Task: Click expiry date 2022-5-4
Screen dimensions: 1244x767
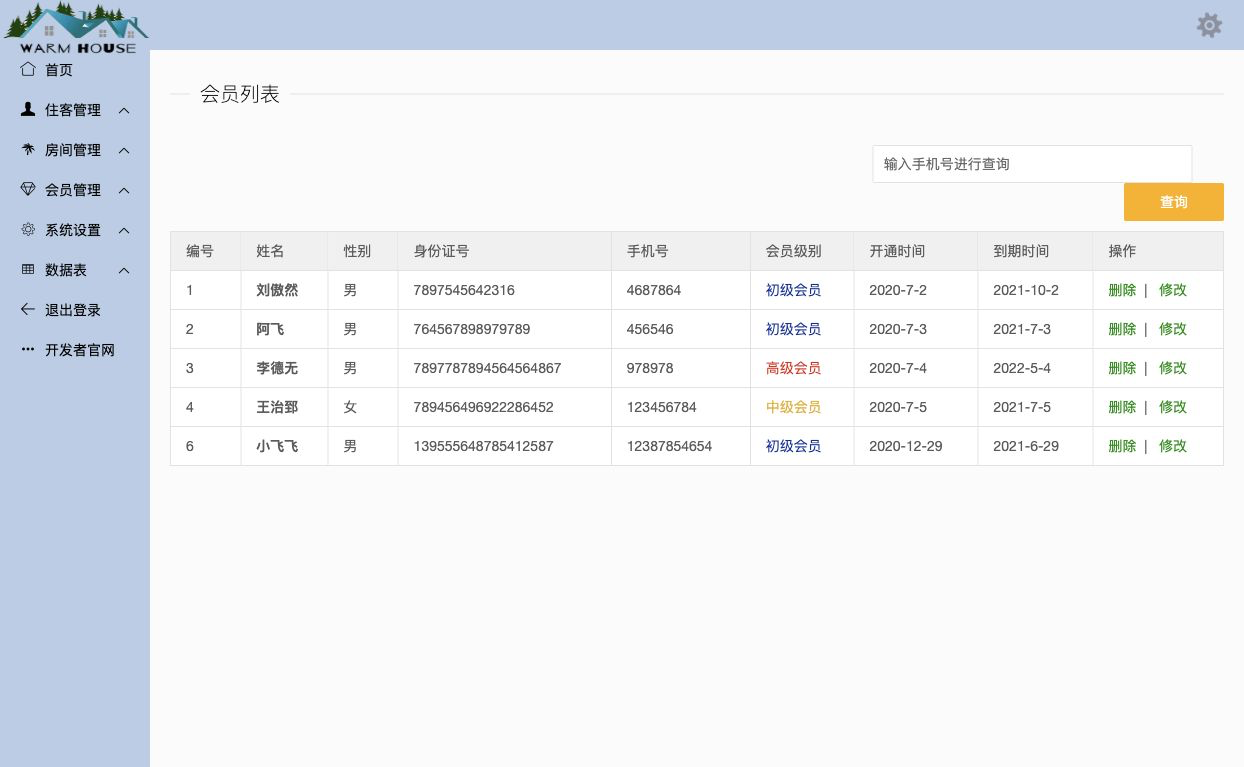Action: (1022, 368)
